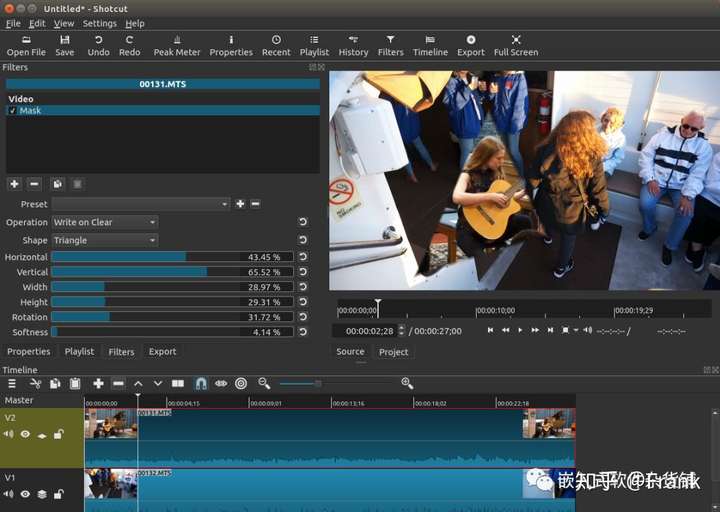
Task: Switch to the Project tab under preview
Action: point(393,352)
